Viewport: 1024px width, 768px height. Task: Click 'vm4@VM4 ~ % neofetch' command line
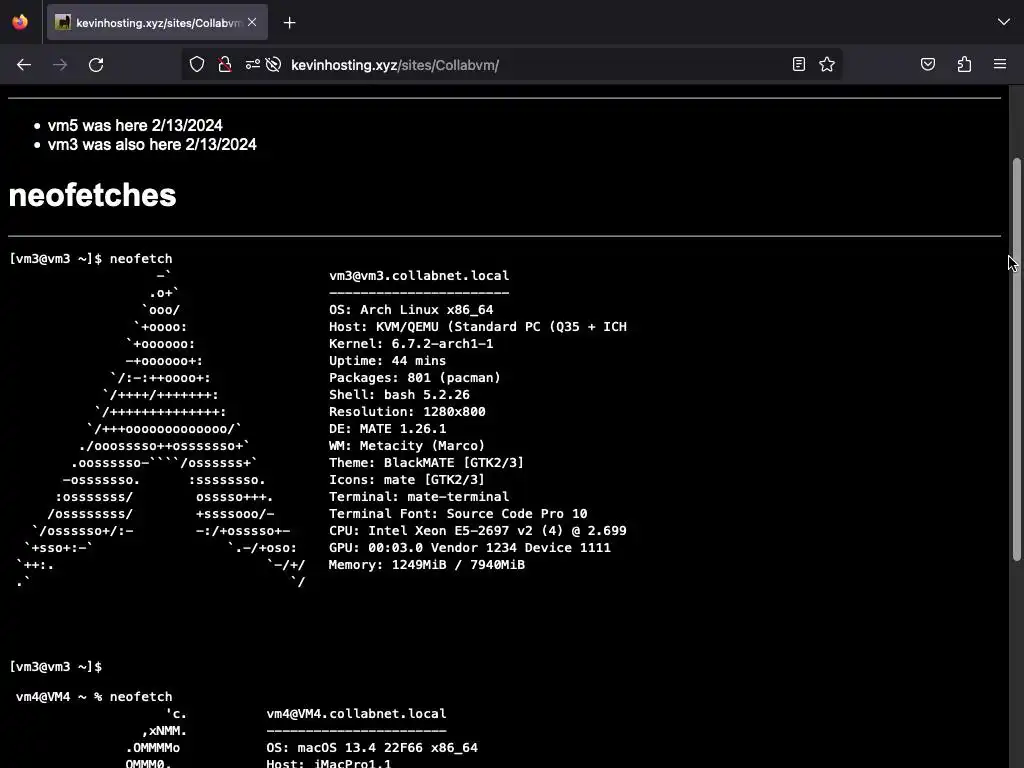point(94,697)
